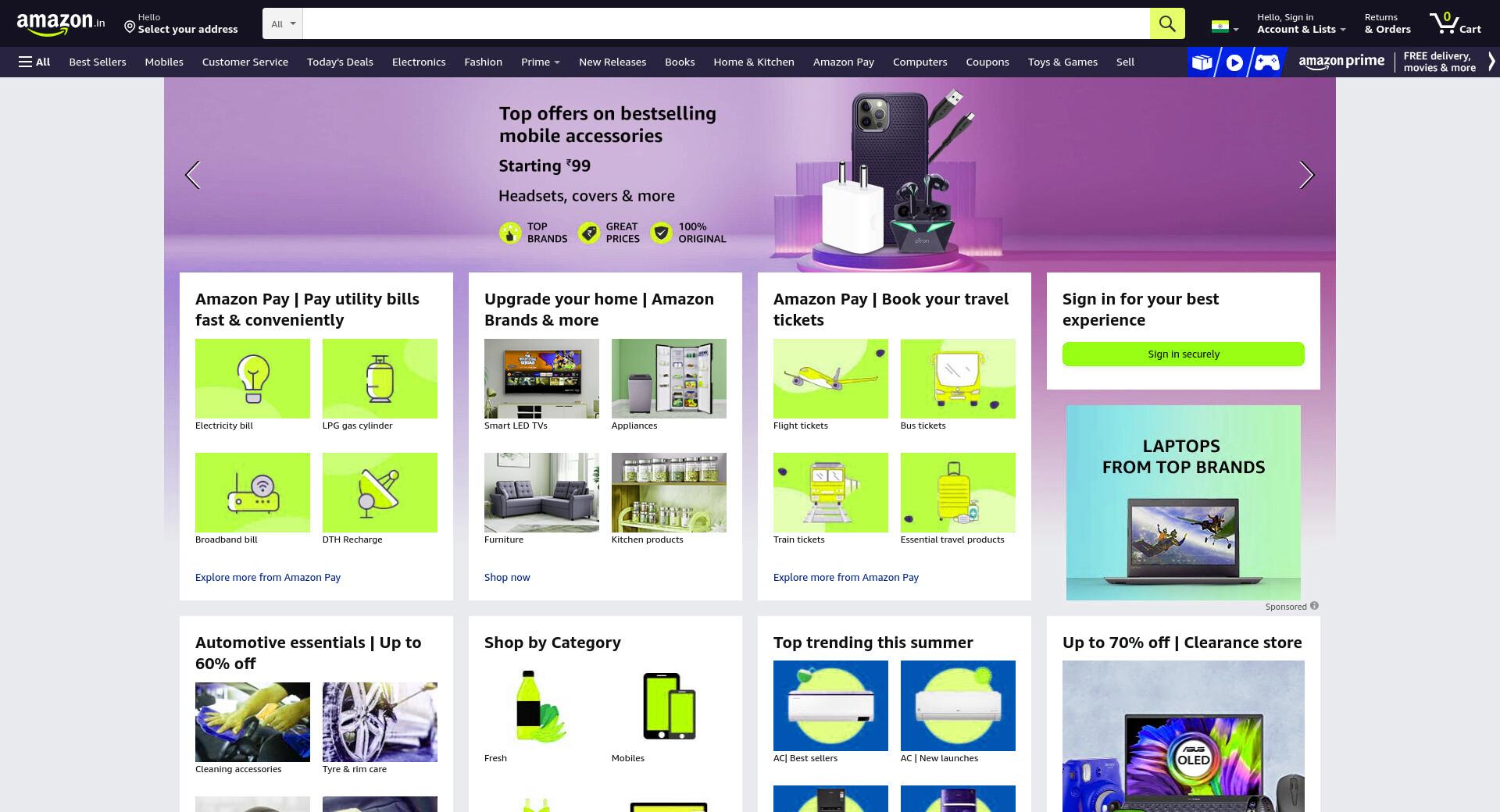Click the India flag language selector

click(x=1224, y=27)
